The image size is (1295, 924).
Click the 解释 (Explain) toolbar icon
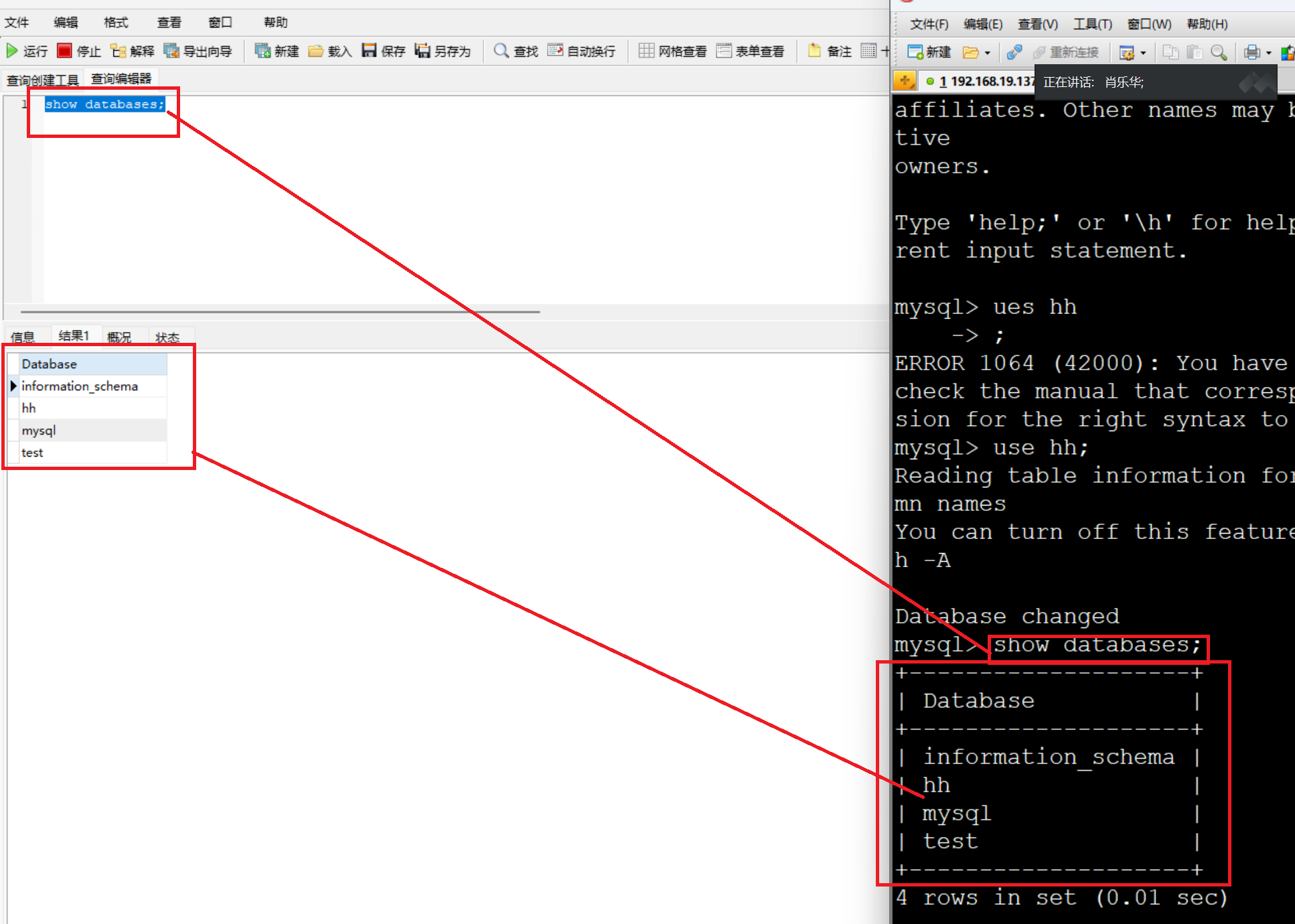(119, 51)
